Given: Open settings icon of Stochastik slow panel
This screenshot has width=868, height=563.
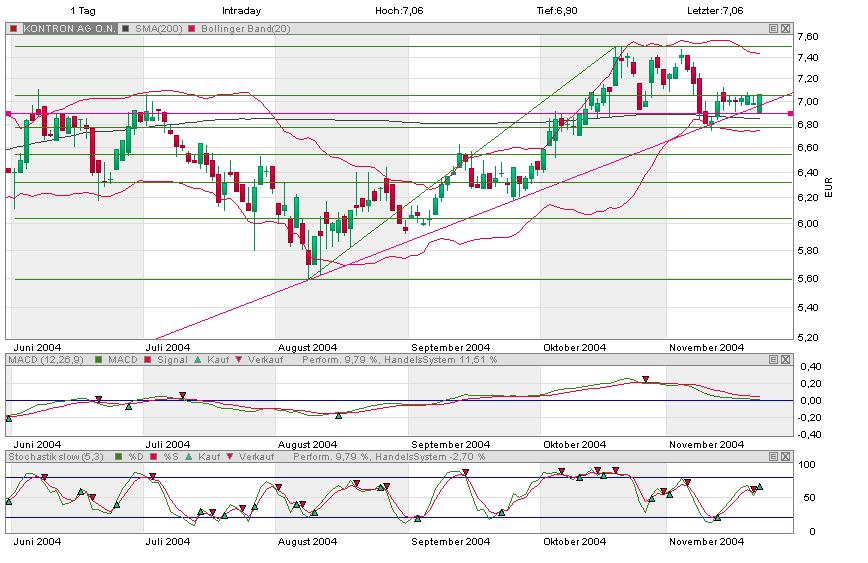Looking at the screenshot, I should pos(774,456).
